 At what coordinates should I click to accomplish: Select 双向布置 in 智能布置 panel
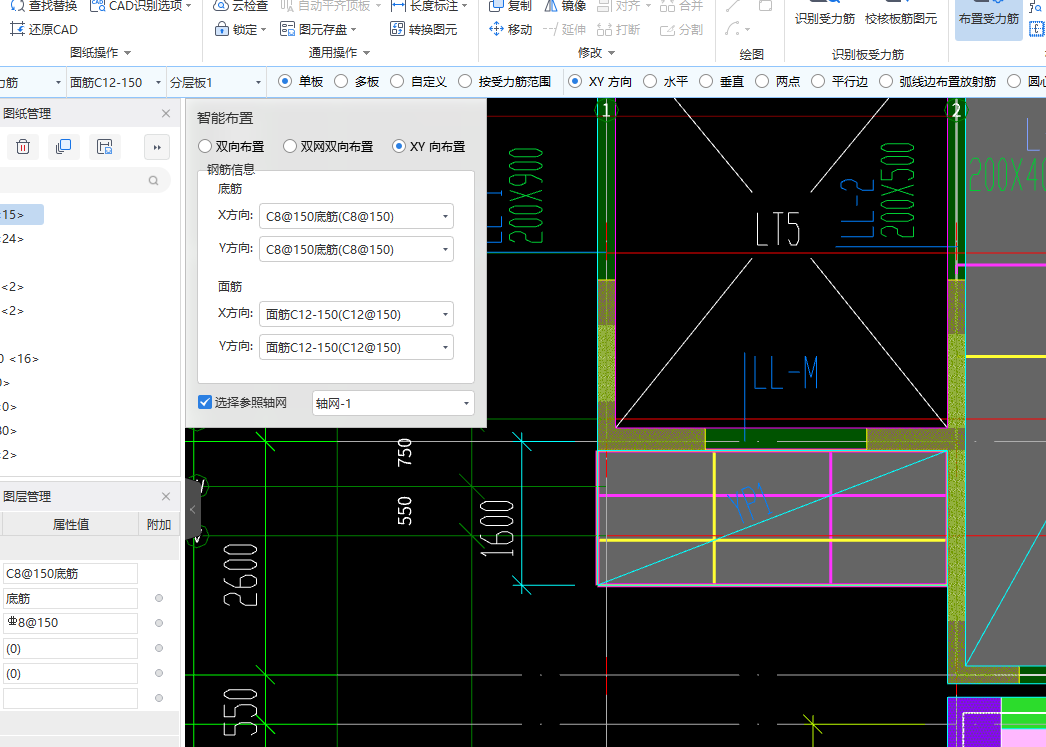coord(231,146)
